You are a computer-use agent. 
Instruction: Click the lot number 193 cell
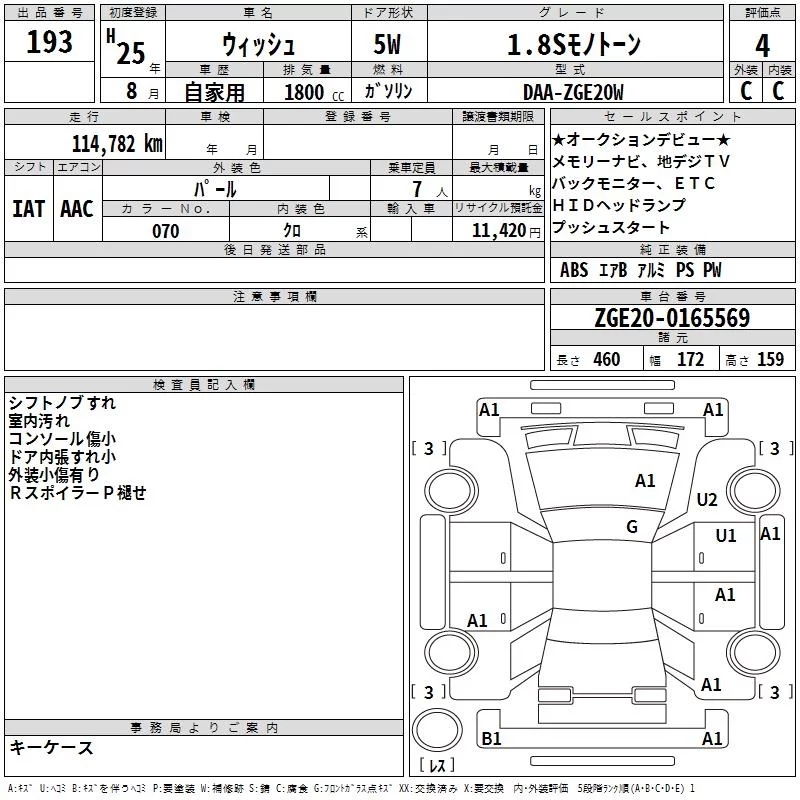pyautogui.click(x=49, y=42)
